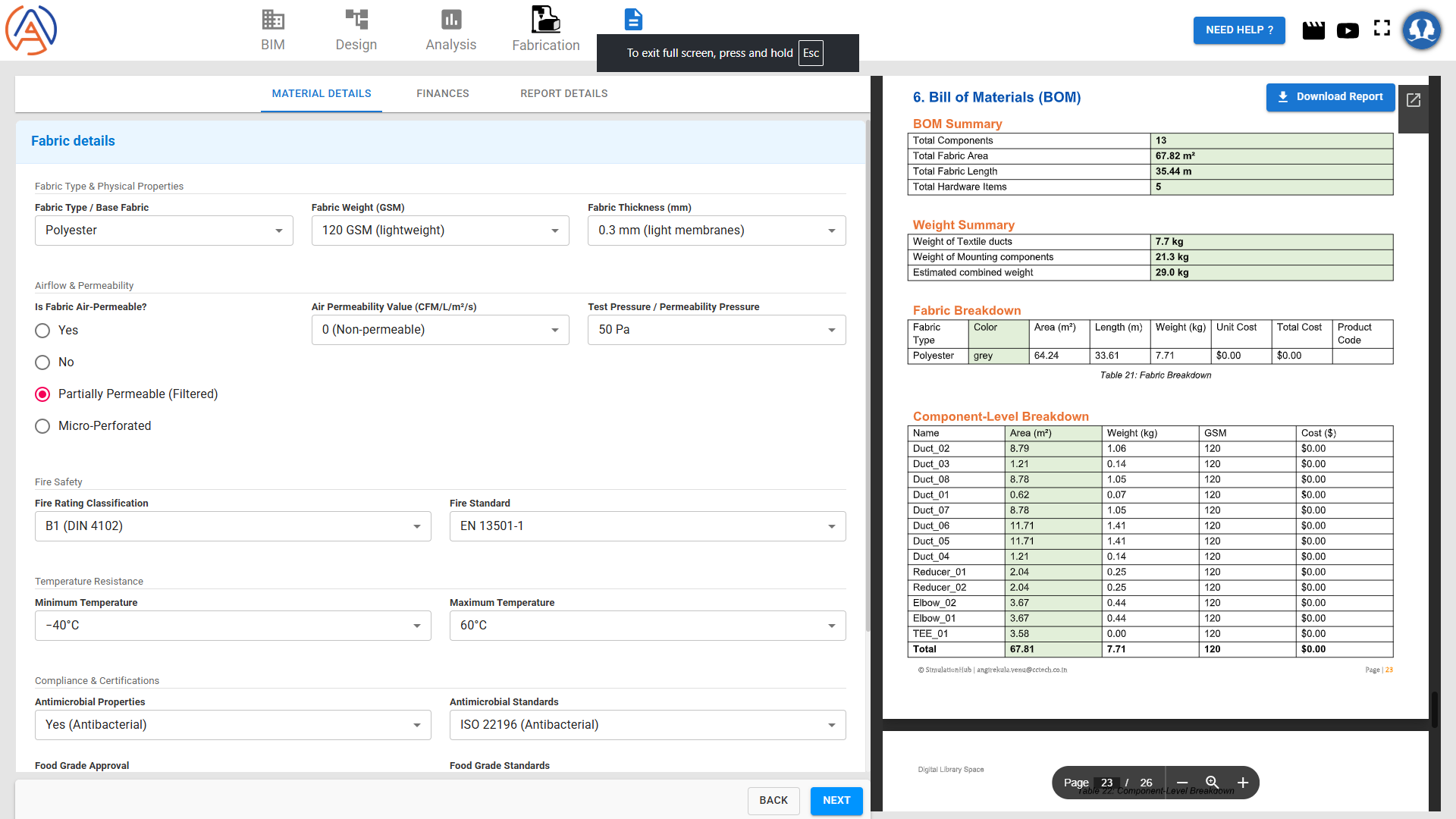Click the page number input field
The height and width of the screenshot is (819, 1456).
pyautogui.click(x=1107, y=783)
